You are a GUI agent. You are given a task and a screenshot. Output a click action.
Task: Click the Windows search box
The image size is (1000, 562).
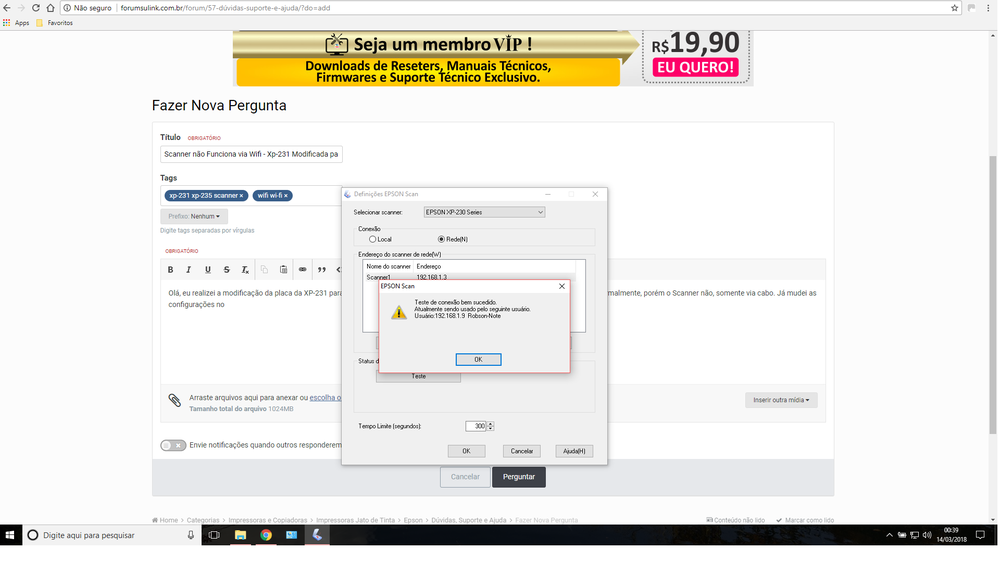coord(111,535)
